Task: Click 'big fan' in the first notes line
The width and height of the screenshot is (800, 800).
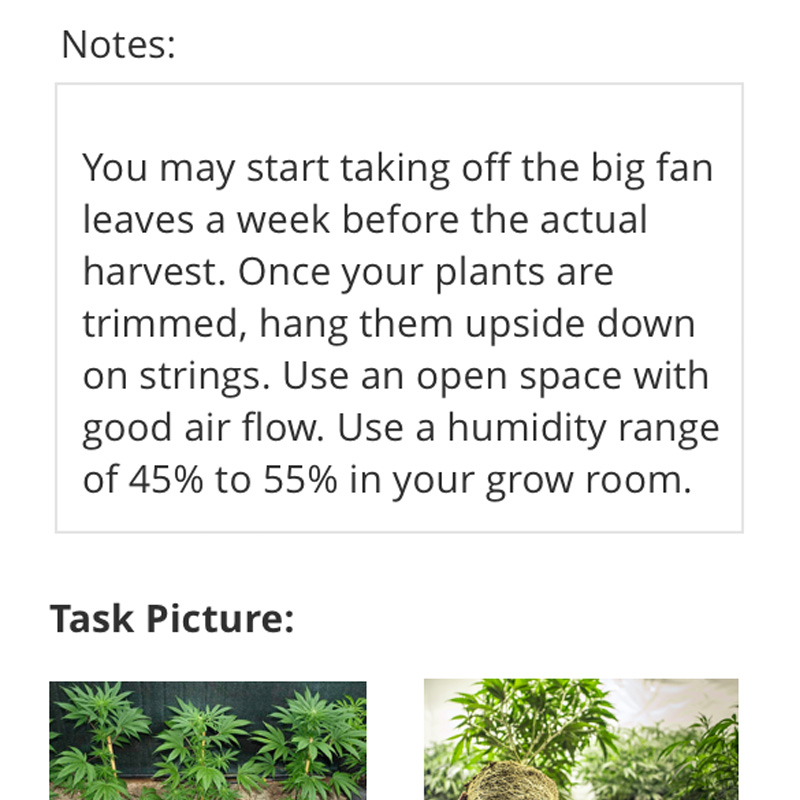Action: point(652,167)
